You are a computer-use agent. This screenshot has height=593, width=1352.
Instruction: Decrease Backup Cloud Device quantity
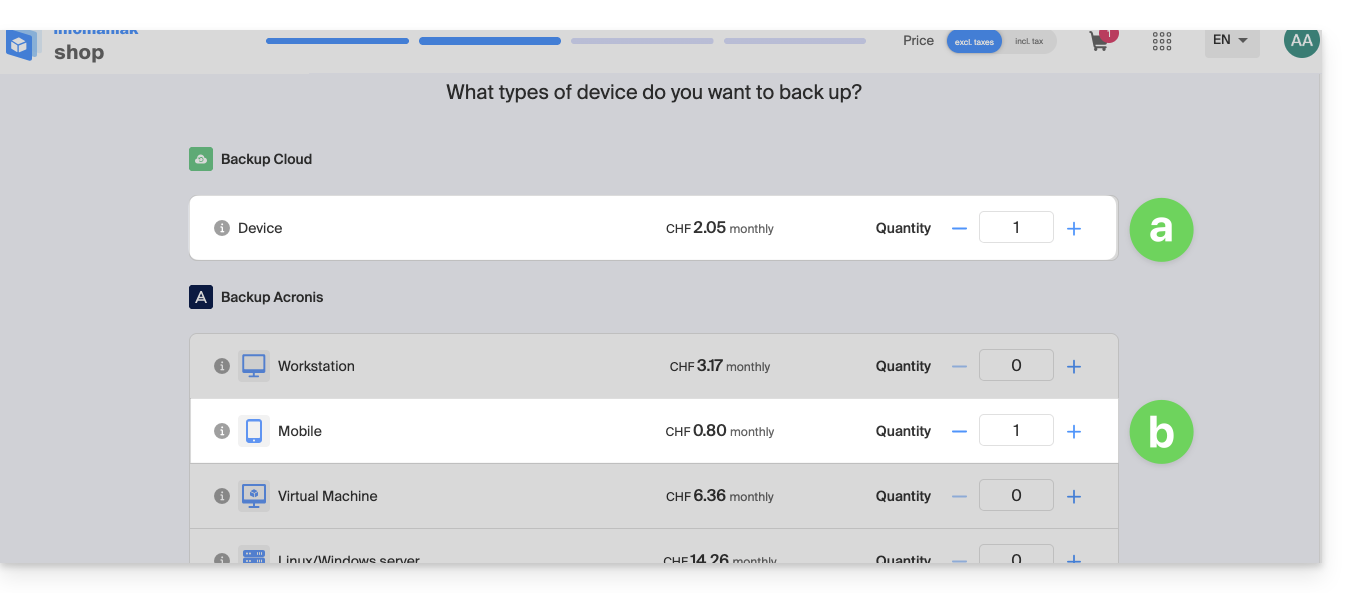959,228
